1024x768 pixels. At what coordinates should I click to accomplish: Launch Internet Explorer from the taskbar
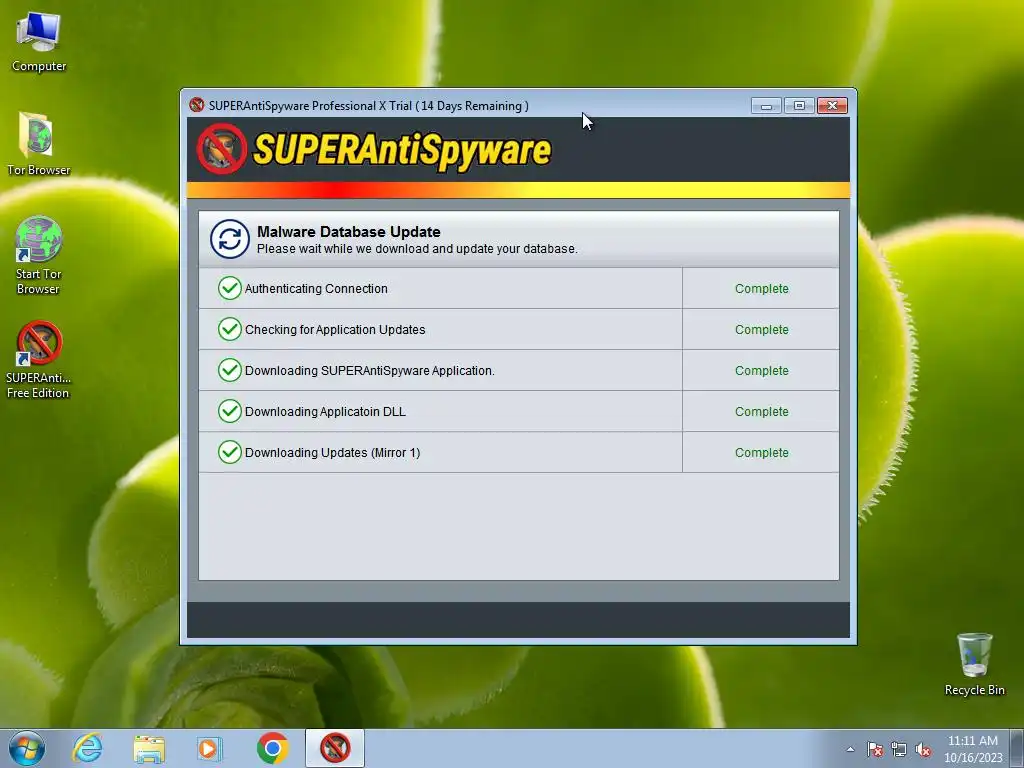[x=88, y=748]
